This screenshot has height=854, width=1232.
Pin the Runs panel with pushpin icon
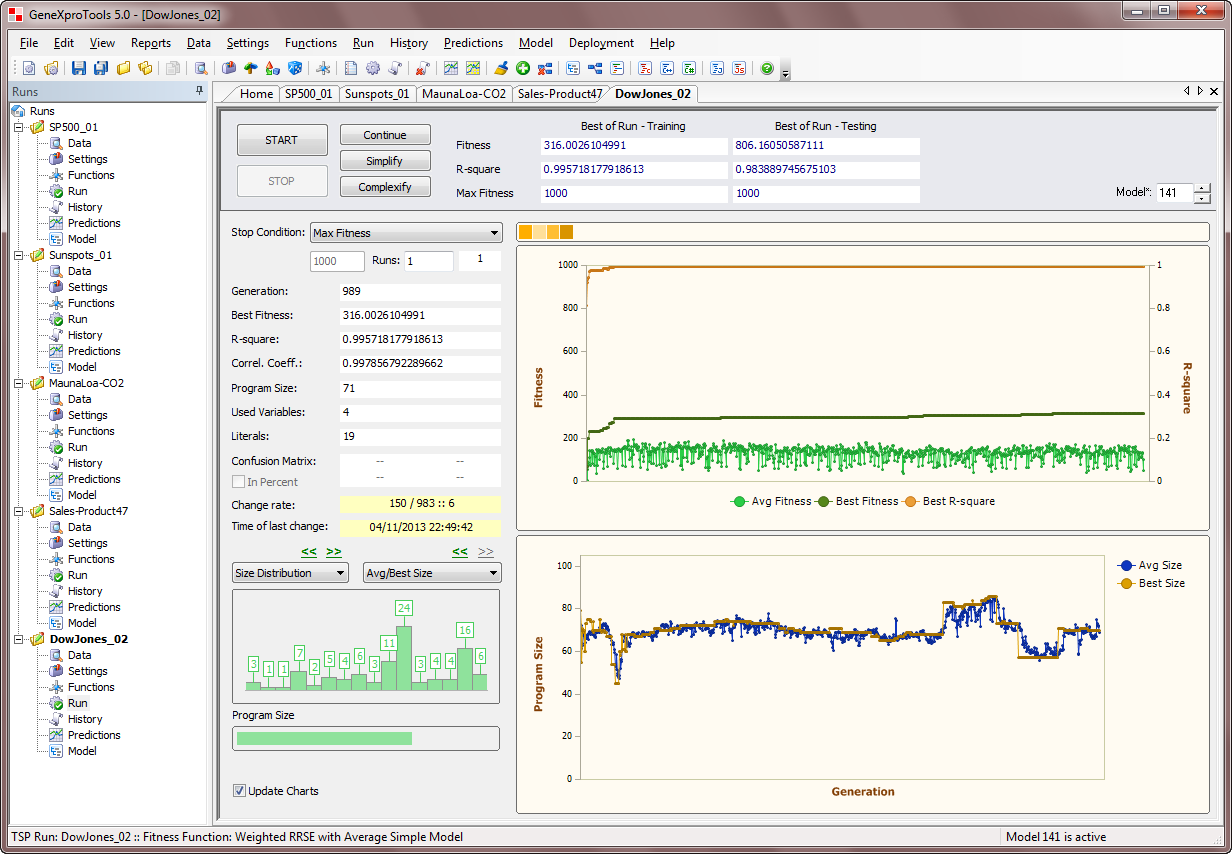199,91
